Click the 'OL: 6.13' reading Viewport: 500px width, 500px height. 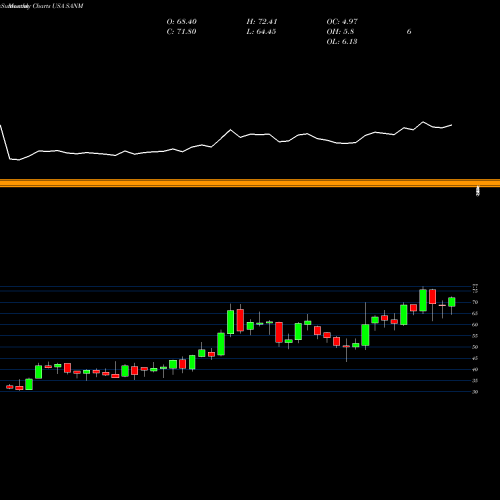click(x=342, y=42)
